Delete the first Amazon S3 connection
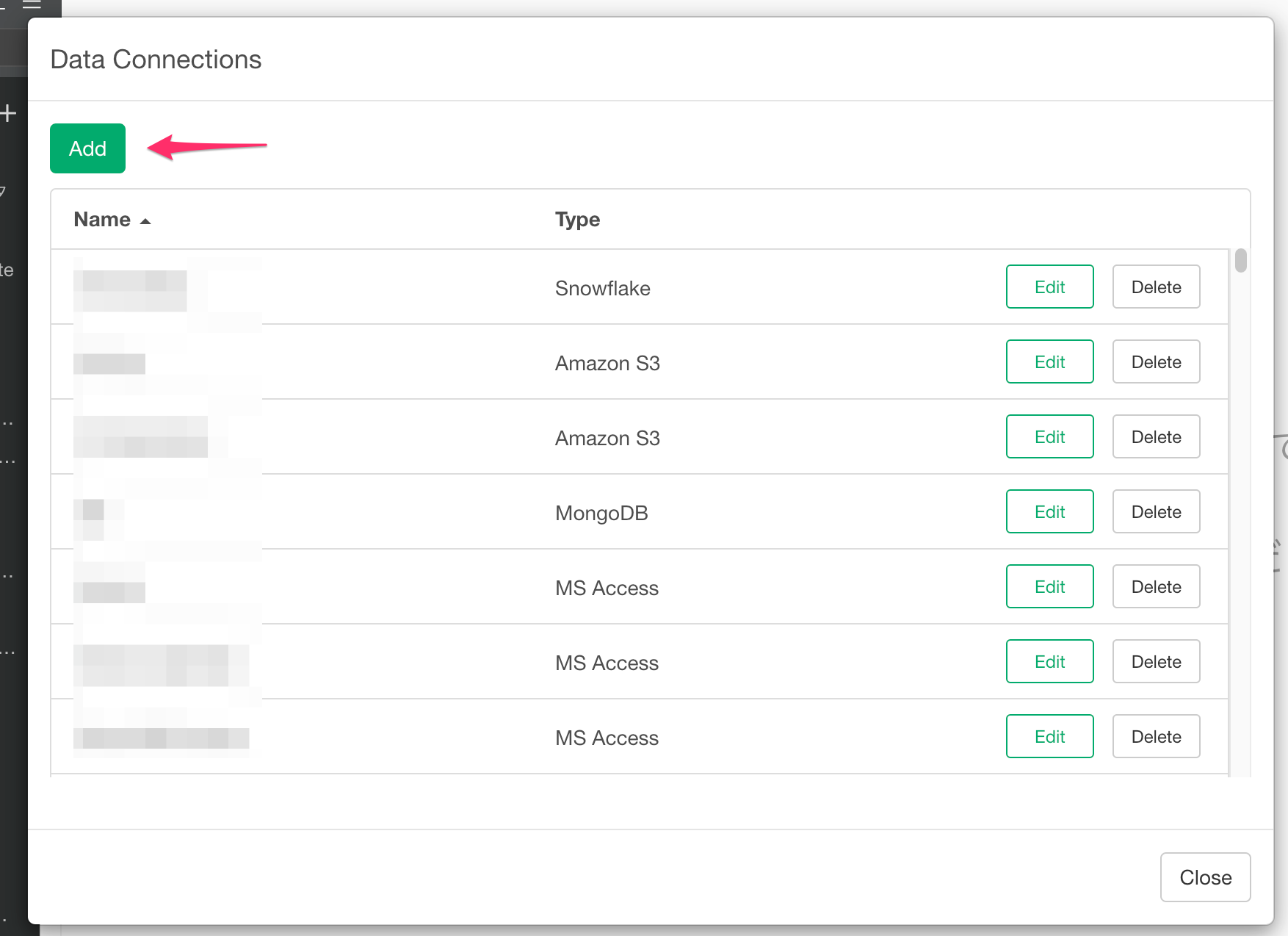This screenshot has width=1288, height=936. 1156,361
